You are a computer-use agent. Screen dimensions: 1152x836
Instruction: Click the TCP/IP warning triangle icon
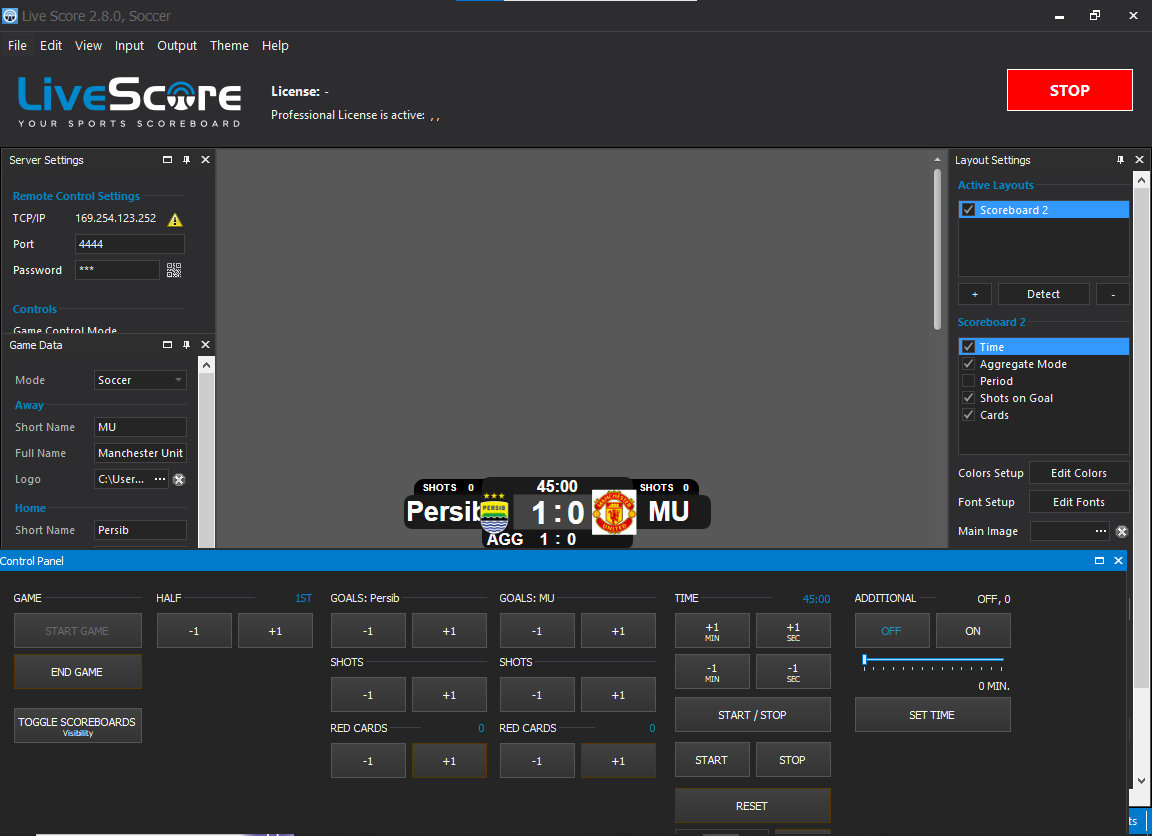pos(175,220)
